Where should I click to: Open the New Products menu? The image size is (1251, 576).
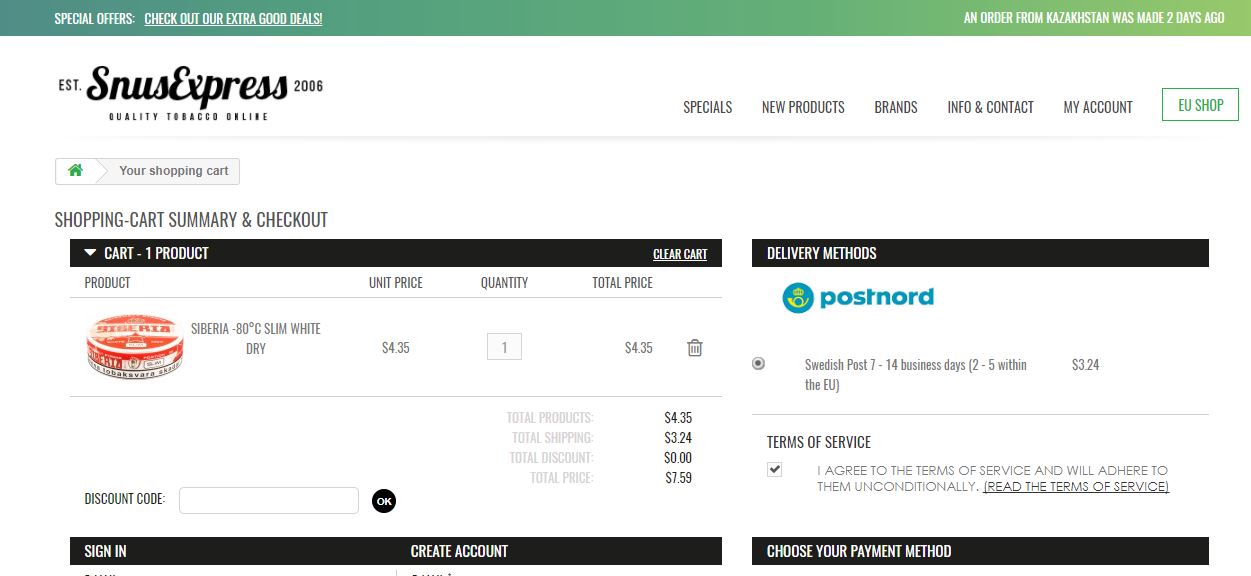click(803, 107)
